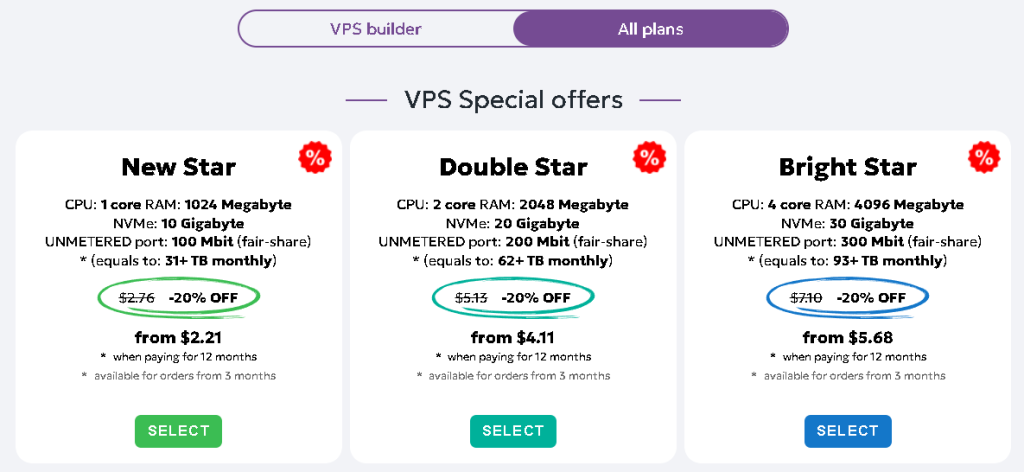
Task: Open the All plans tab
Action: [x=650, y=29]
